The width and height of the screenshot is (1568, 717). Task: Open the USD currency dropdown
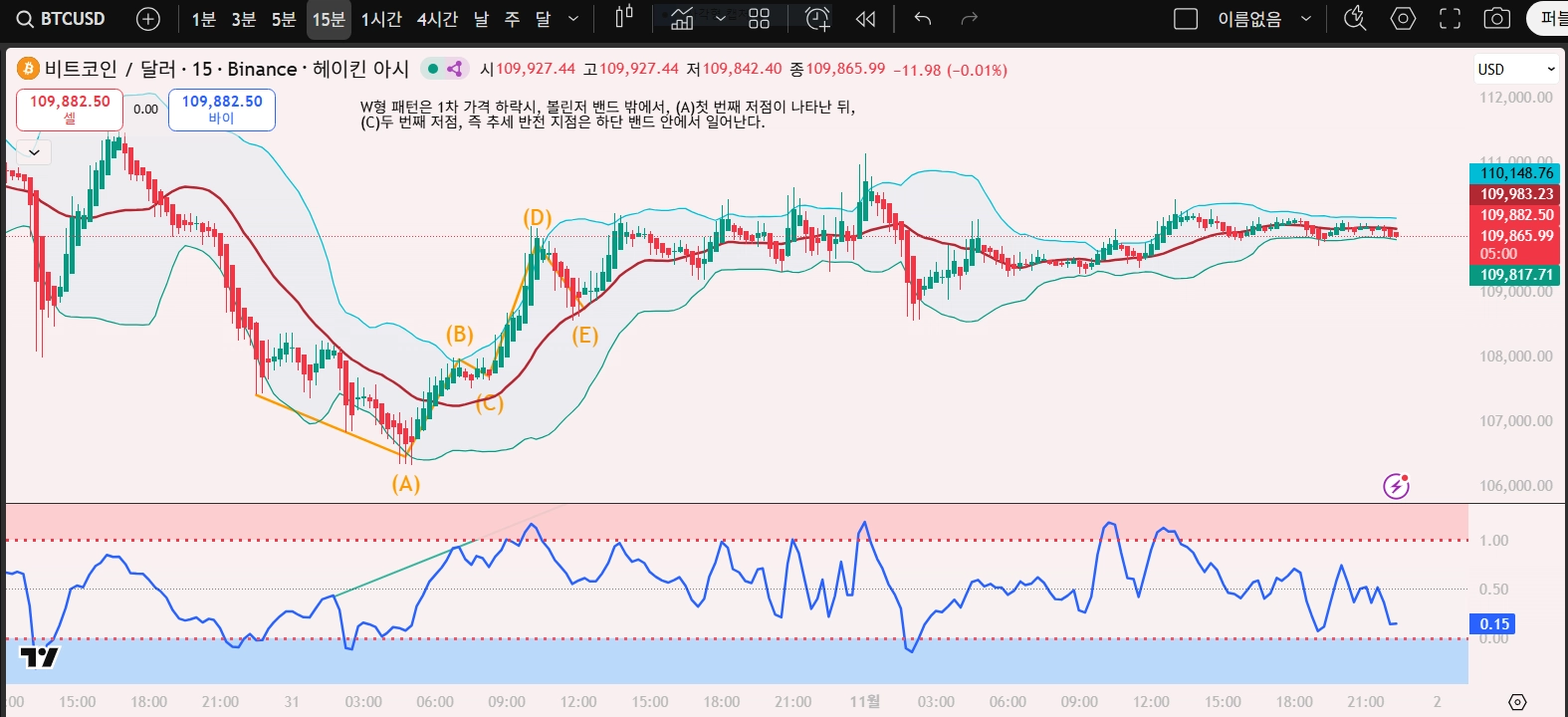coord(1515,69)
